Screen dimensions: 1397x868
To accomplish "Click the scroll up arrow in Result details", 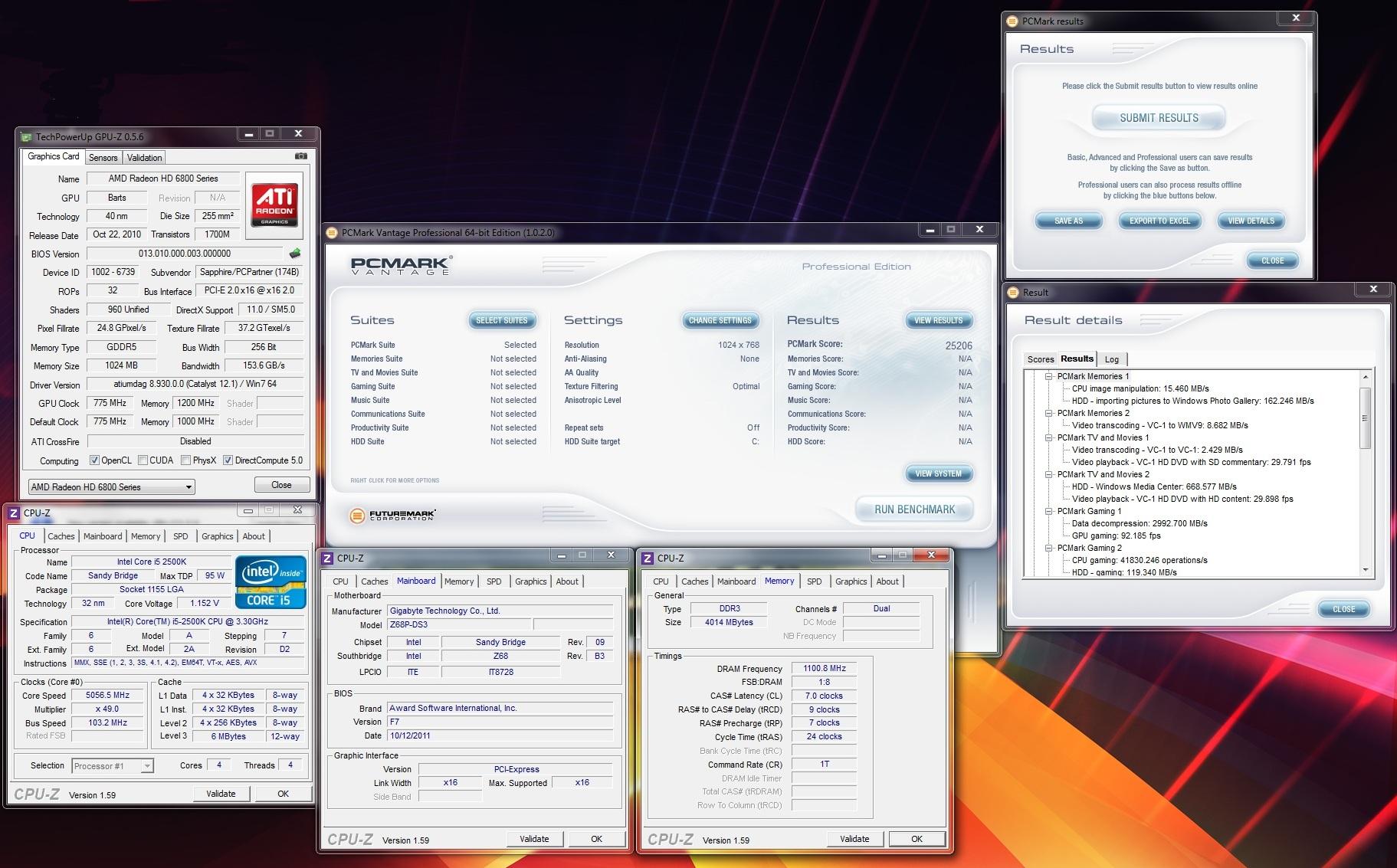I will tap(1365, 377).
